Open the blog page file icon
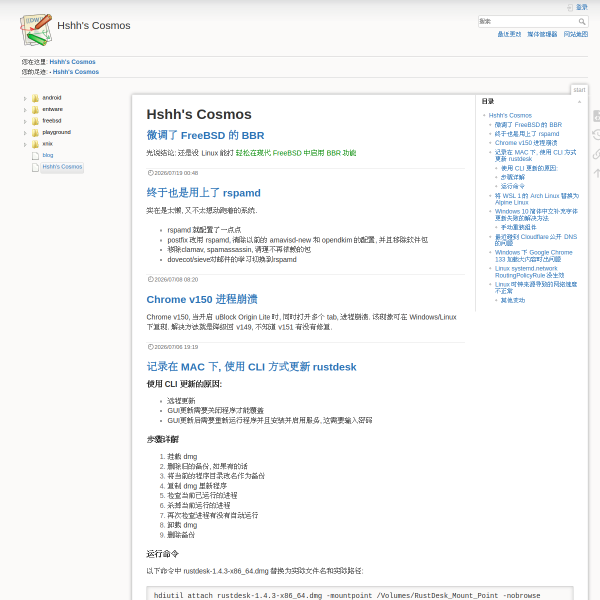This screenshot has width=600, height=600. click(35, 155)
